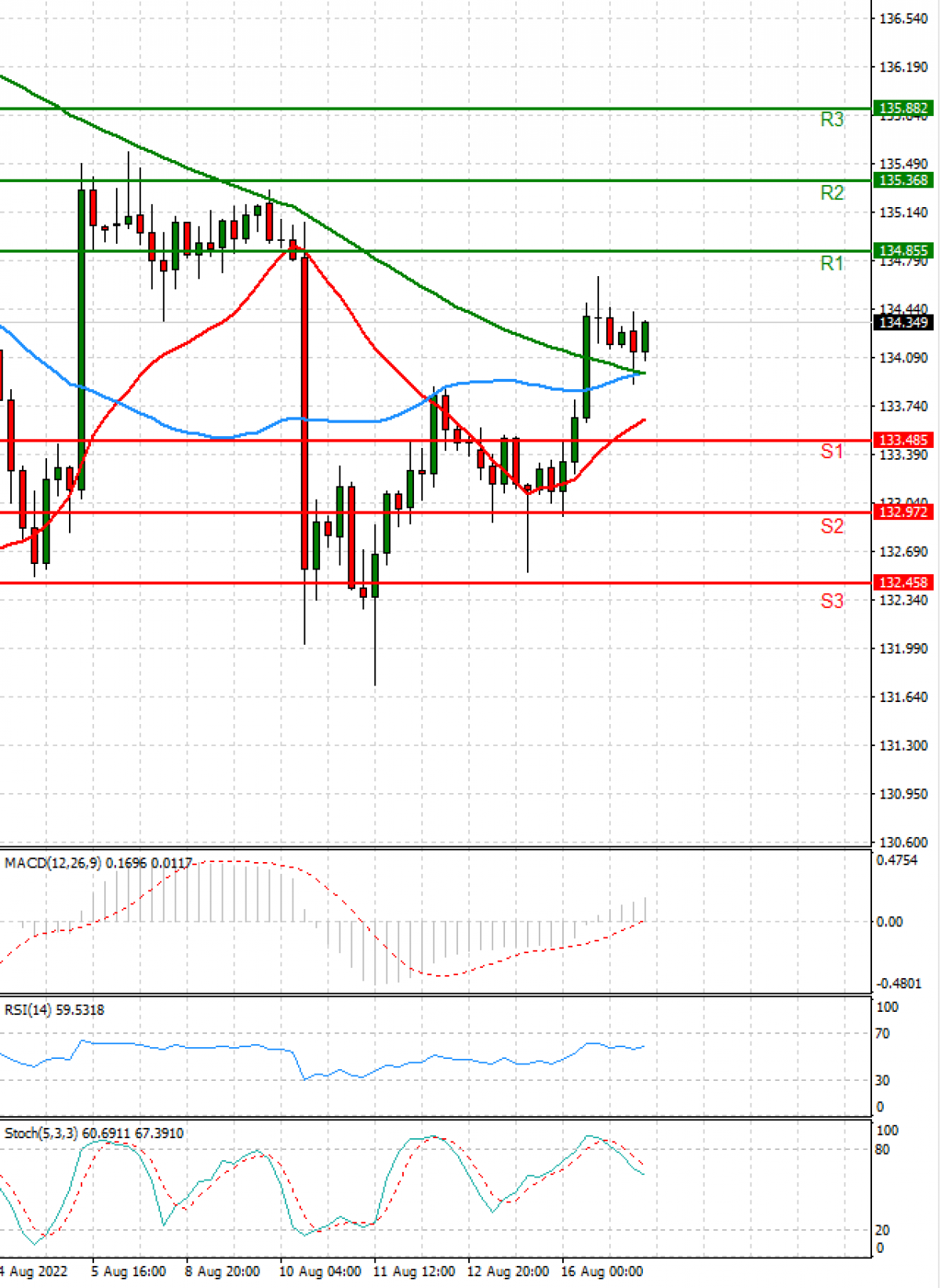941x1288 pixels.
Task: Click the R2 resistance level label
Action: point(831,193)
